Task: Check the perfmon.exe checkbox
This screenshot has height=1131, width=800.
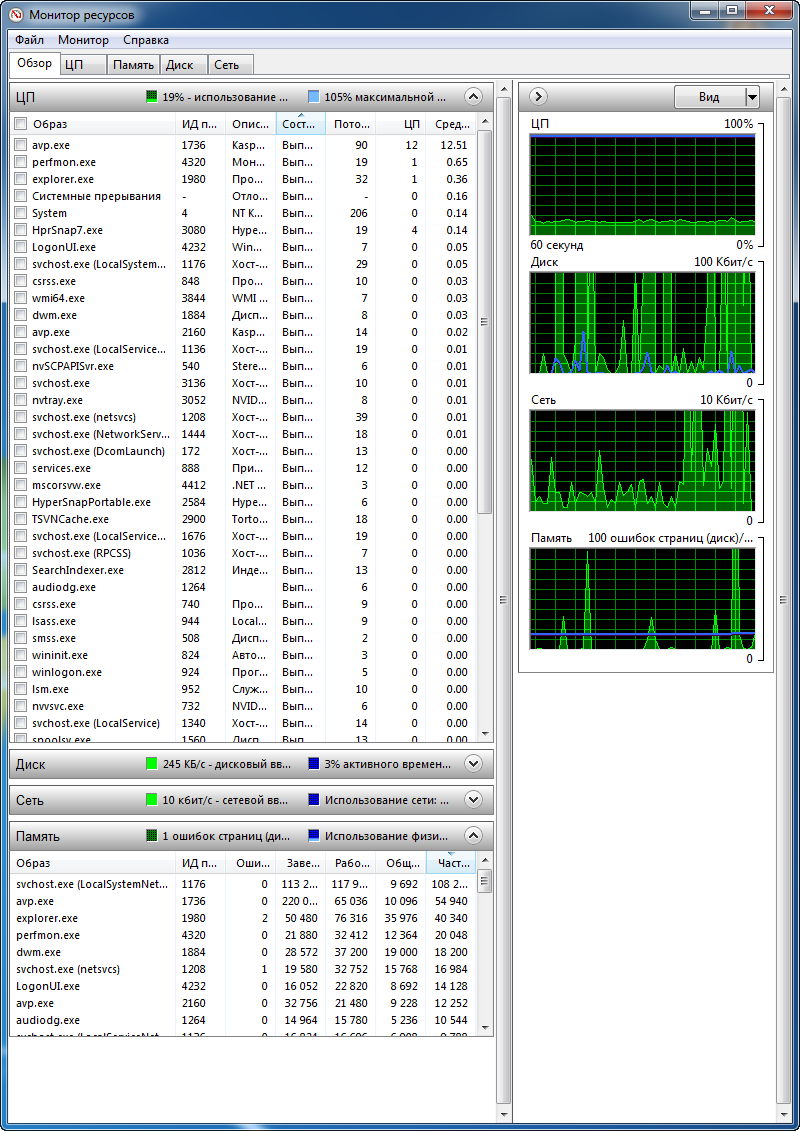Action: [x=21, y=162]
